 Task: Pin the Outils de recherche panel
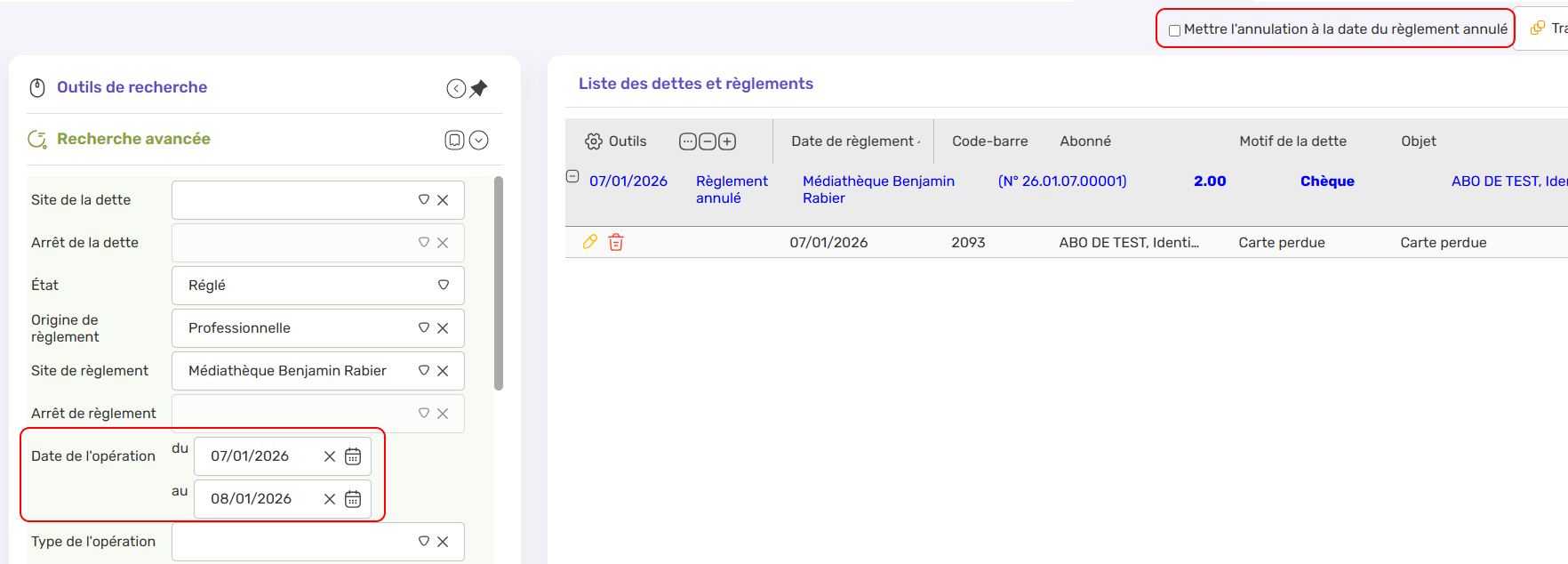(479, 88)
